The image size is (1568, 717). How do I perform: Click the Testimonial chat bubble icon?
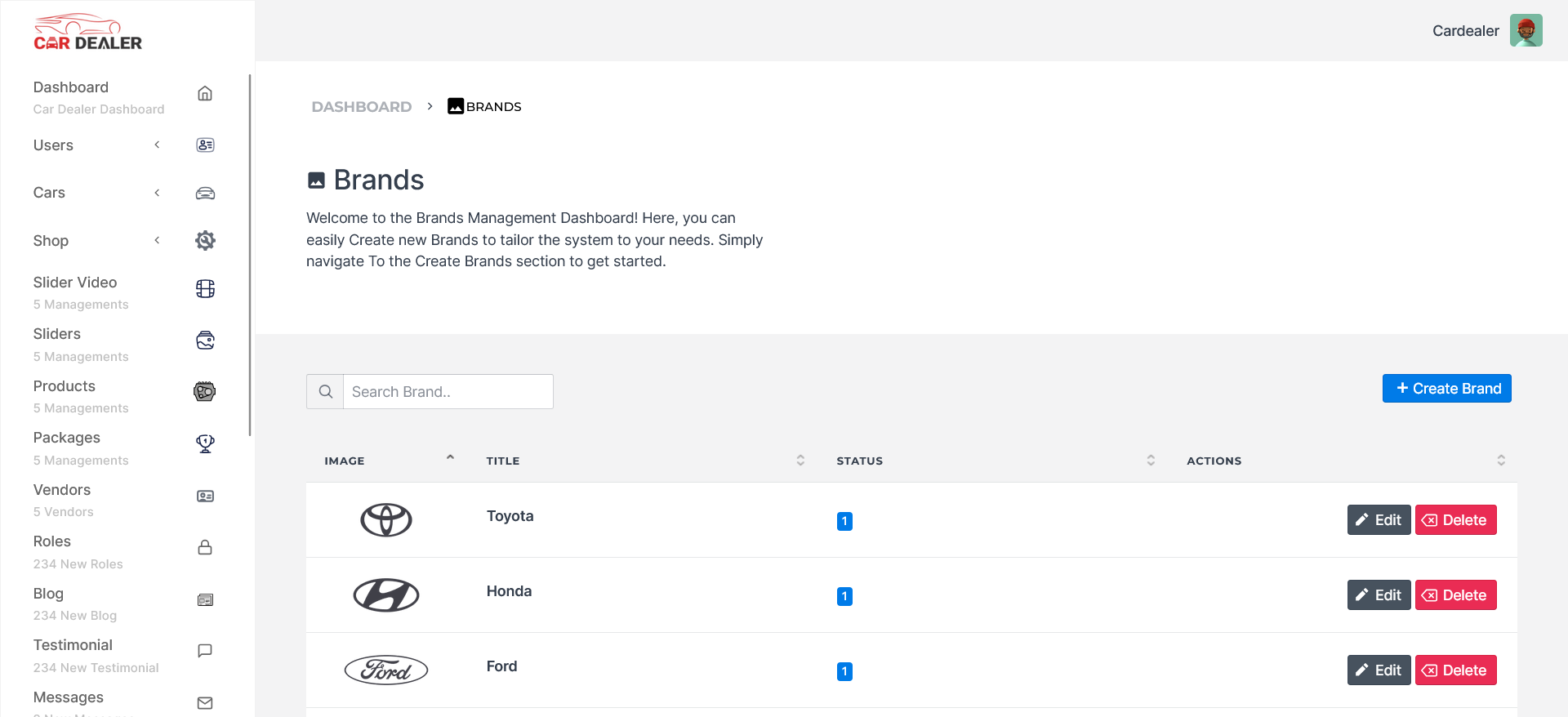[x=205, y=651]
